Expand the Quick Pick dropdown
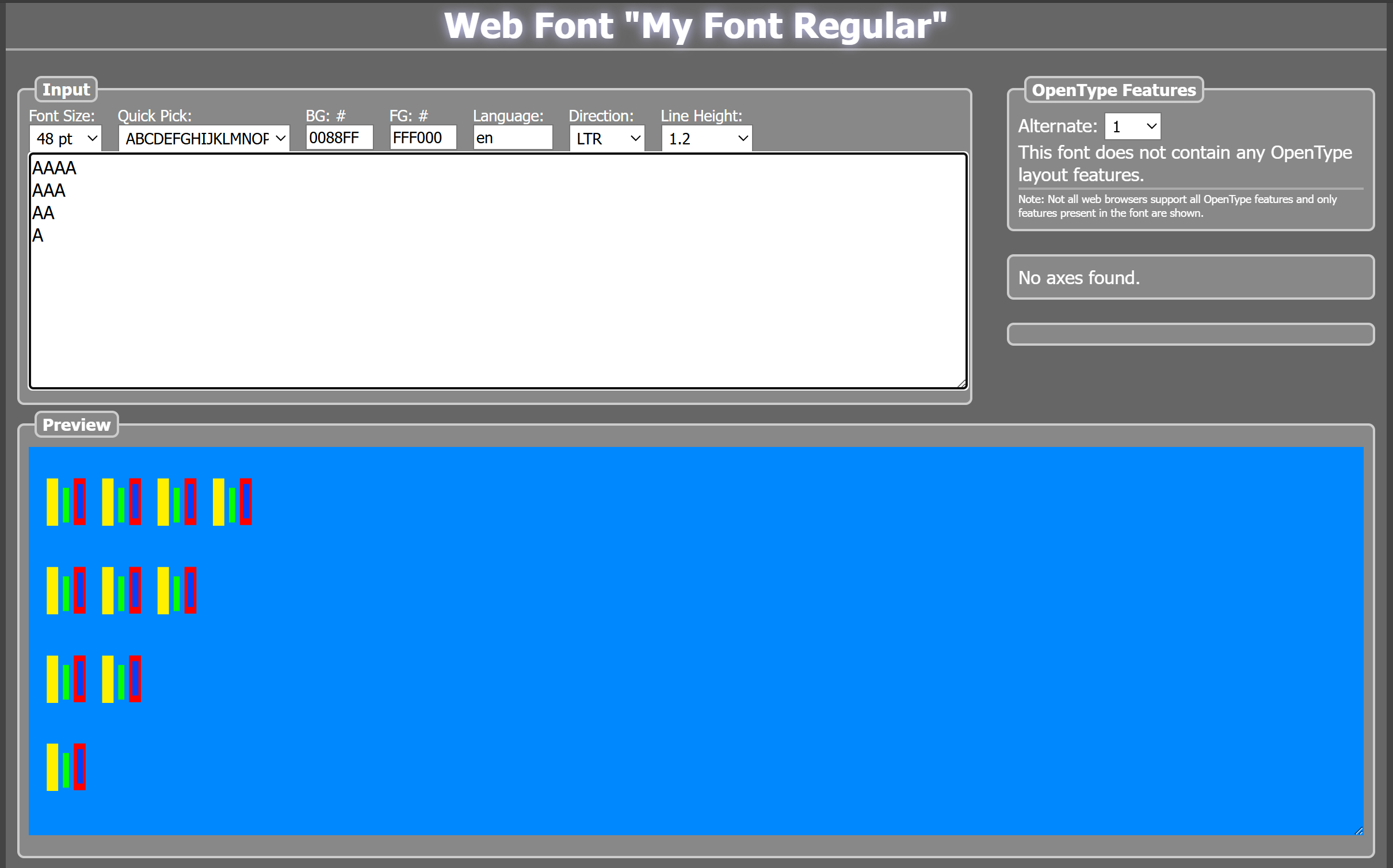This screenshot has height=868, width=1393. [204, 139]
